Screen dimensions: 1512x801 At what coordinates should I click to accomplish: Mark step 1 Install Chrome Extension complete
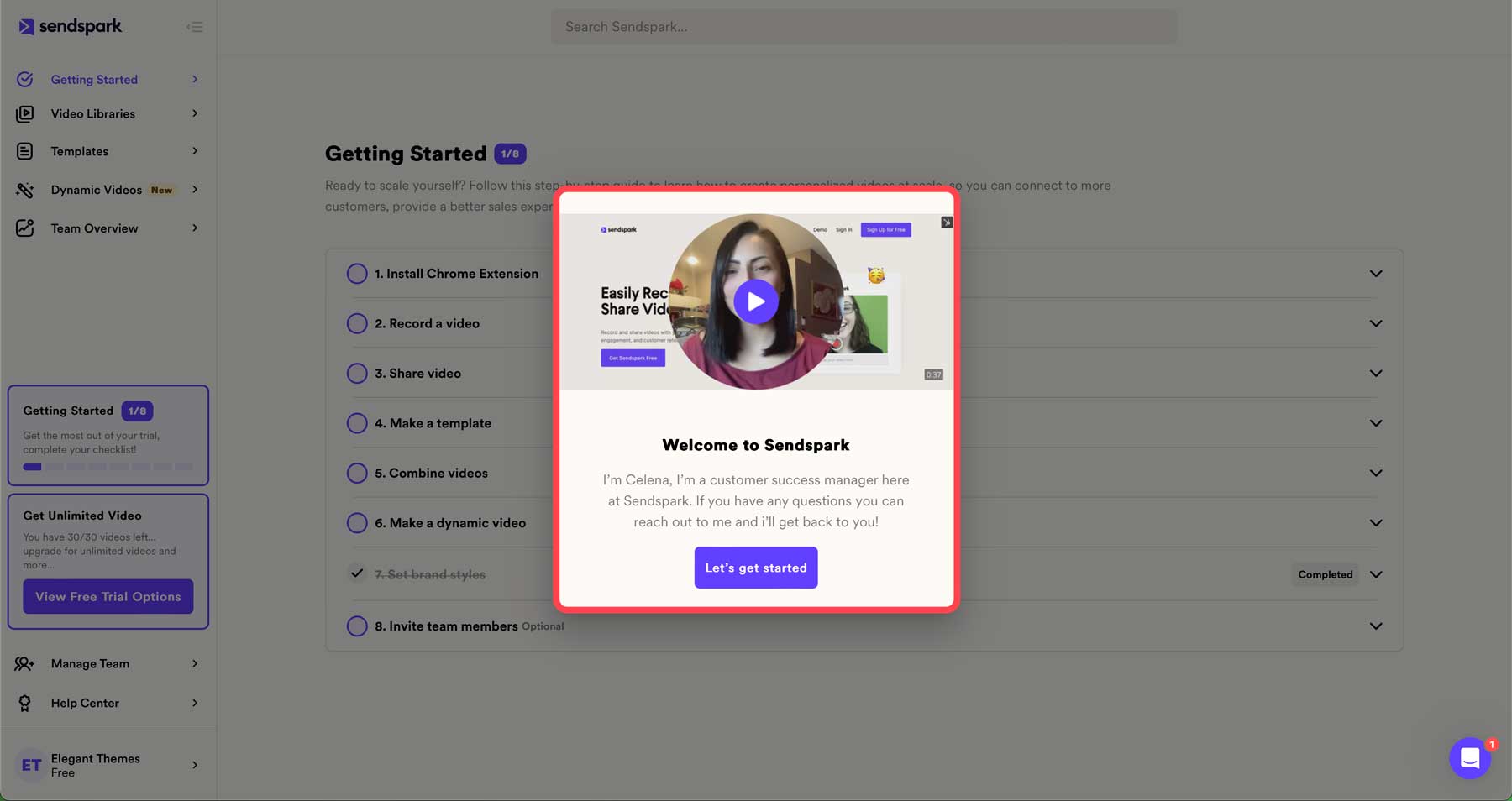click(357, 273)
